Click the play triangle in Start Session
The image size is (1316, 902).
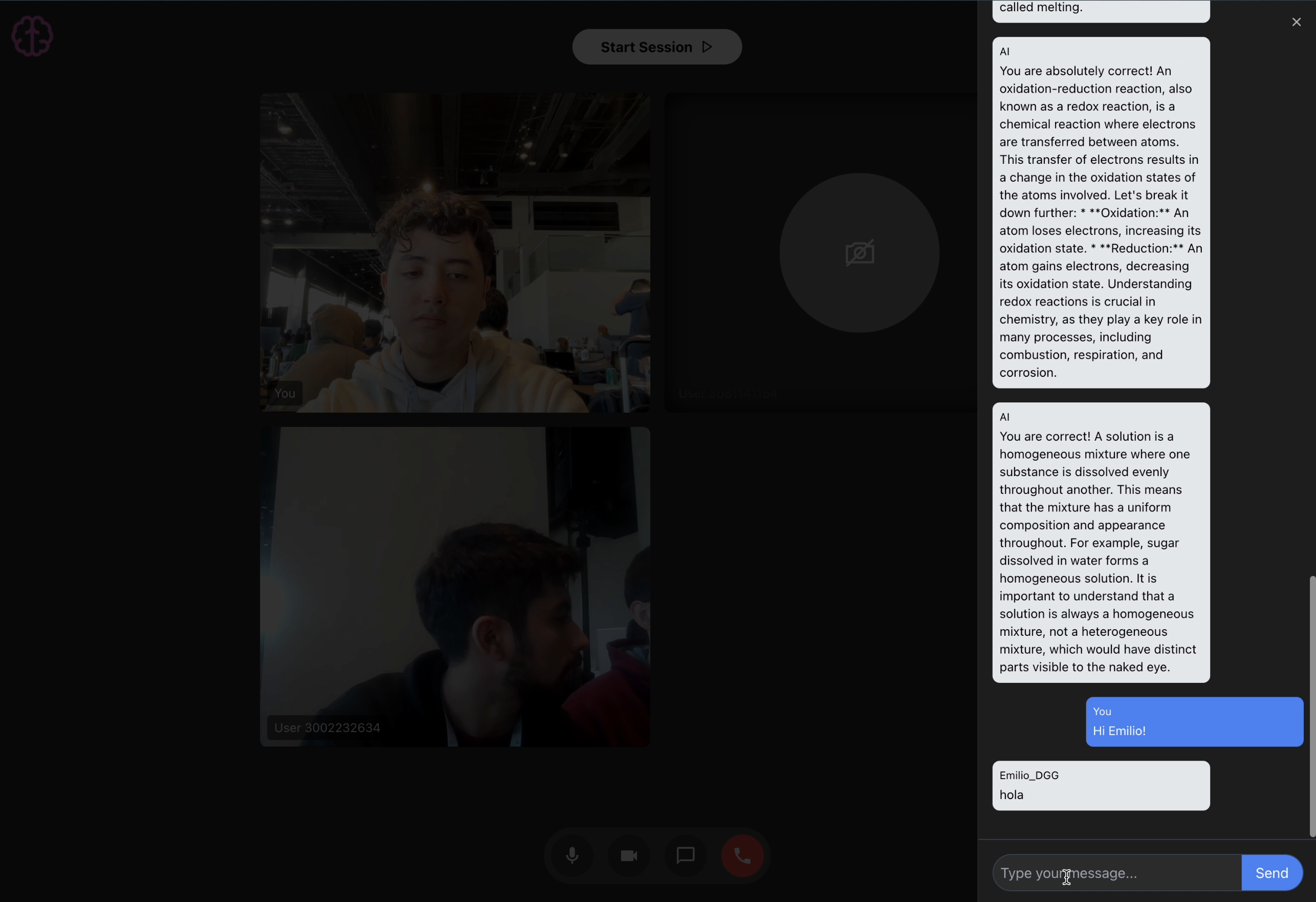click(707, 47)
